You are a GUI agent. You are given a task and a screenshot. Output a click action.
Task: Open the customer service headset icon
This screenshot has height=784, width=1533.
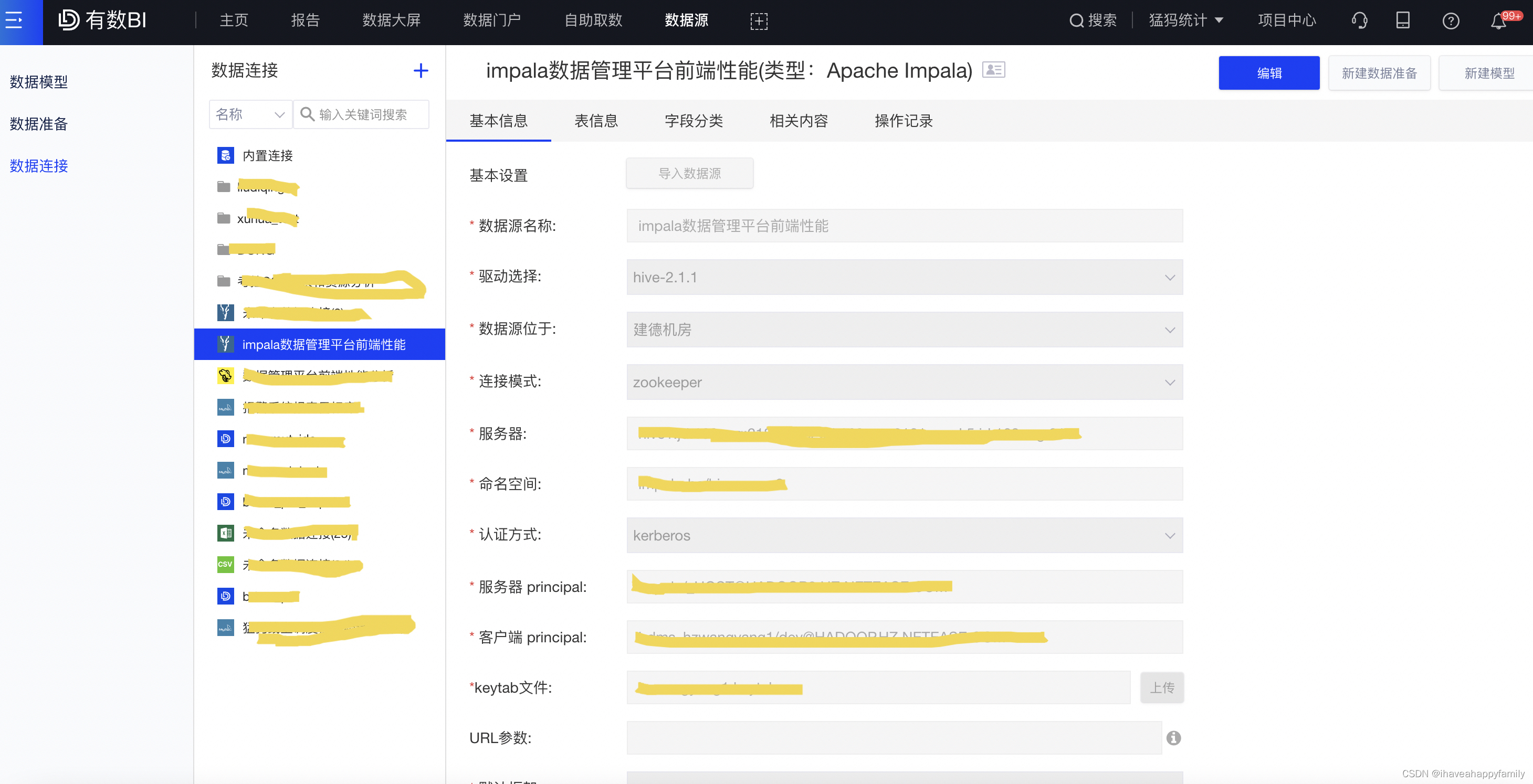click(1359, 22)
